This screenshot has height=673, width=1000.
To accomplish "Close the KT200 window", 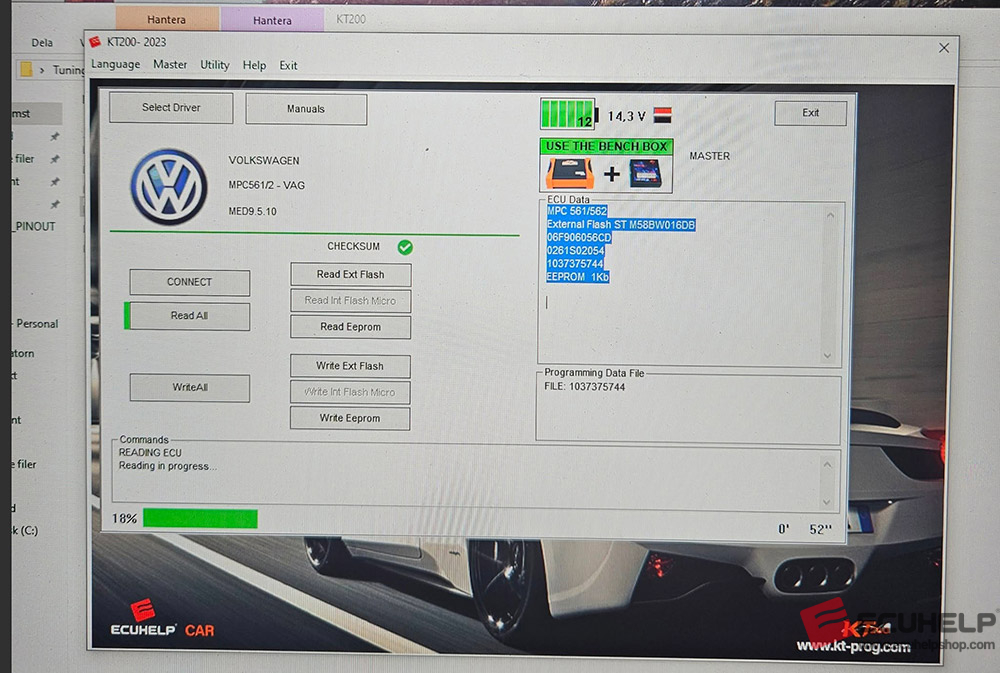I will [944, 48].
